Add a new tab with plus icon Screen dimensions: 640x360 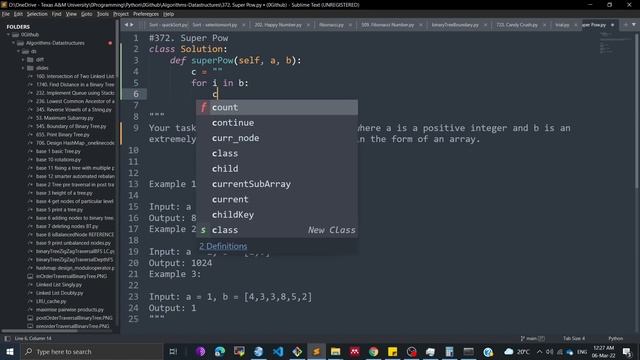pyautogui.click(x=625, y=25)
